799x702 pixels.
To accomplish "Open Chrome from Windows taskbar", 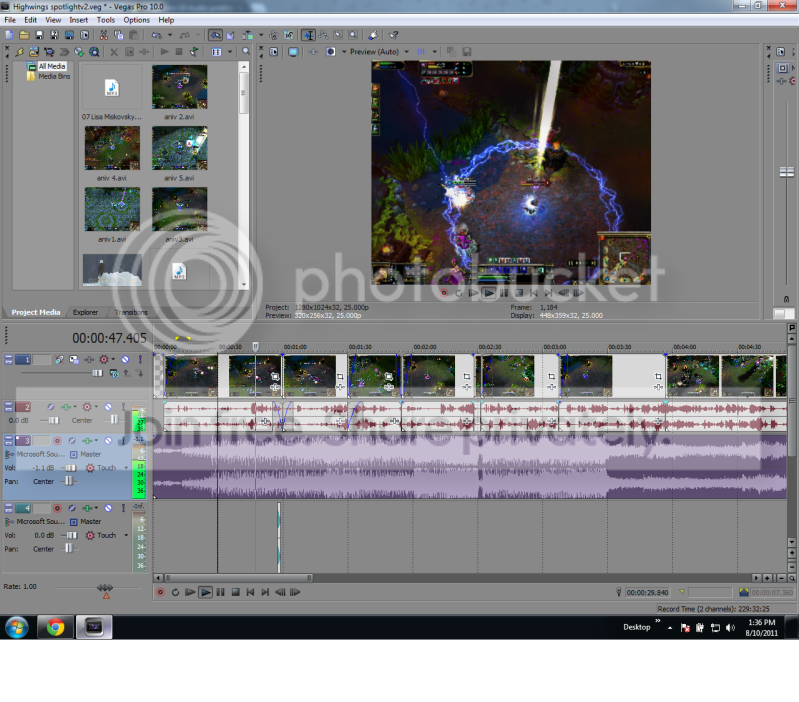I will (55, 627).
